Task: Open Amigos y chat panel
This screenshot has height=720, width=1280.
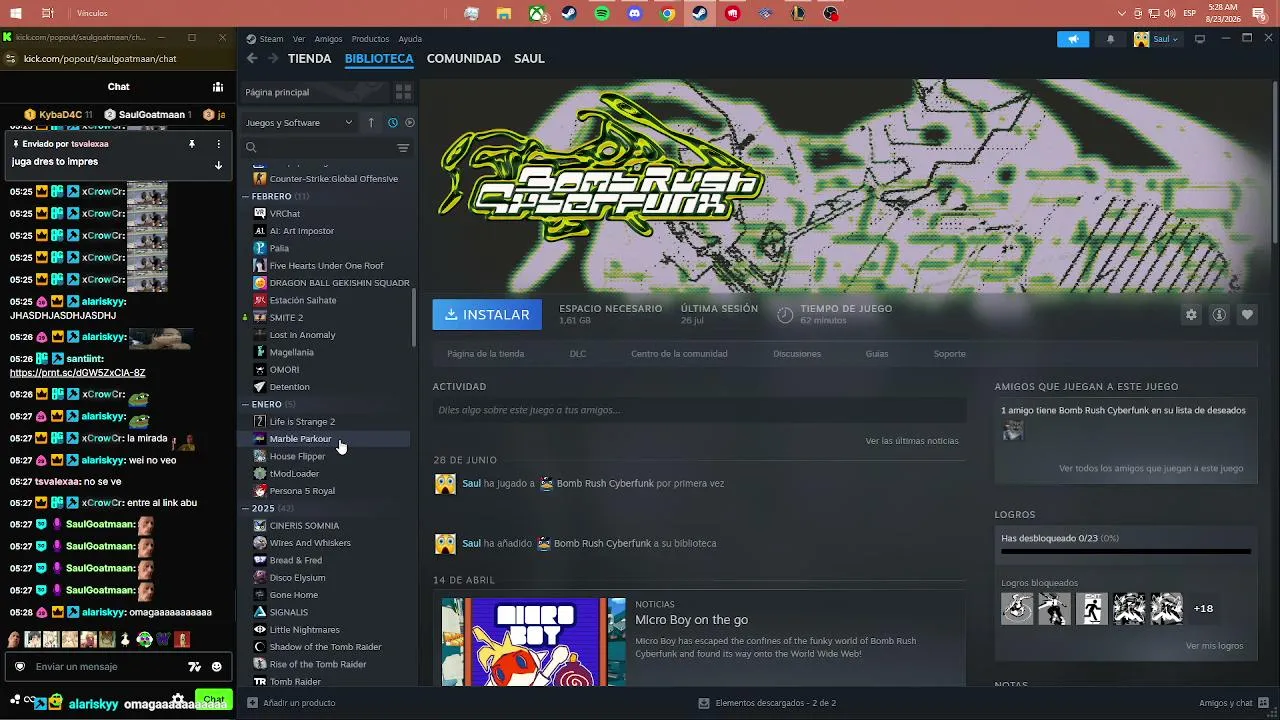Action: pyautogui.click(x=1232, y=703)
